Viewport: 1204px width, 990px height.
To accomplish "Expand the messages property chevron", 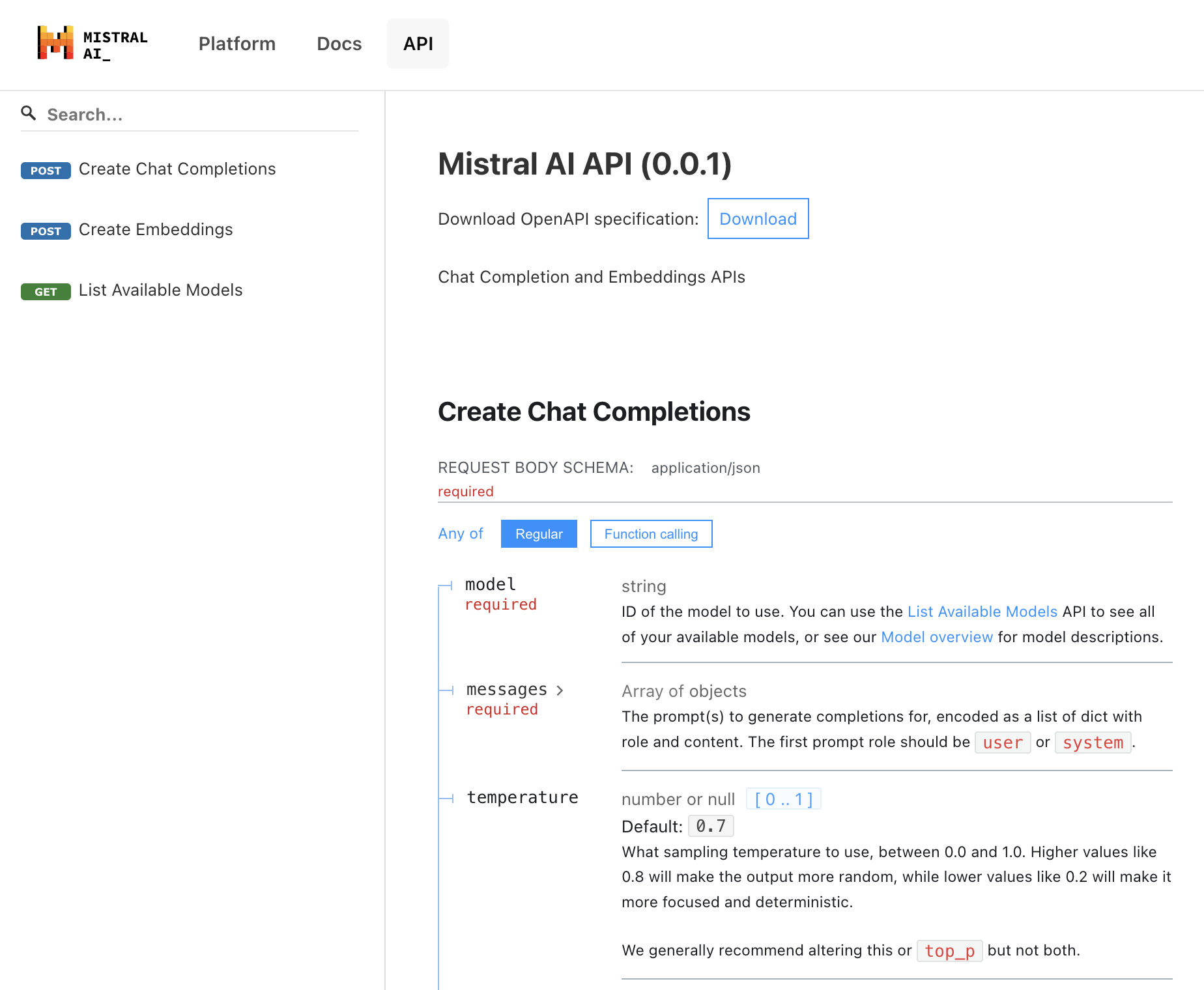I will 560,690.
